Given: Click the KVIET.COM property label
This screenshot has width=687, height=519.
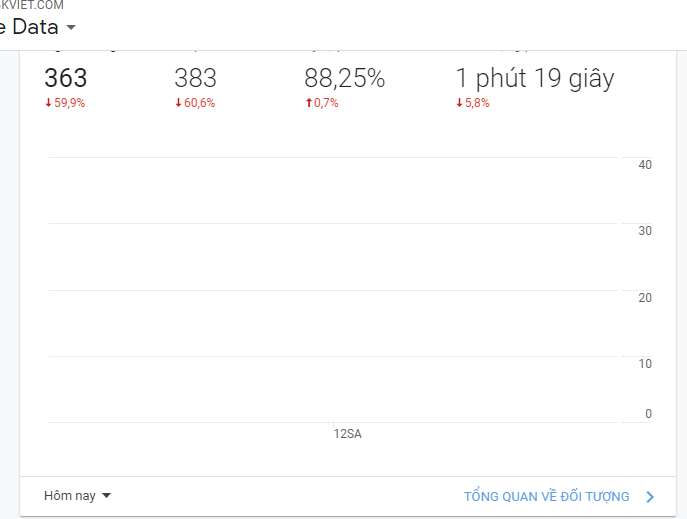Looking at the screenshot, I should pos(32,5).
